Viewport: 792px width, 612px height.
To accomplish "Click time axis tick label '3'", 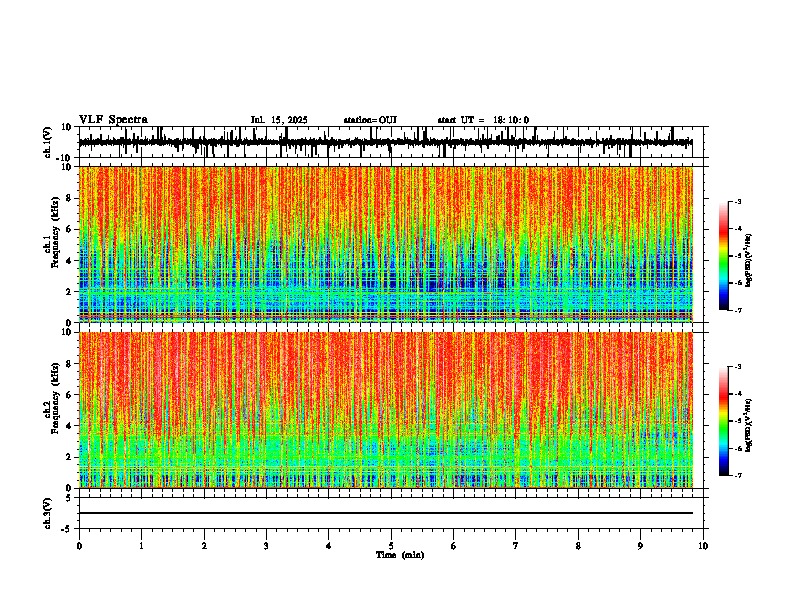I will [x=266, y=546].
